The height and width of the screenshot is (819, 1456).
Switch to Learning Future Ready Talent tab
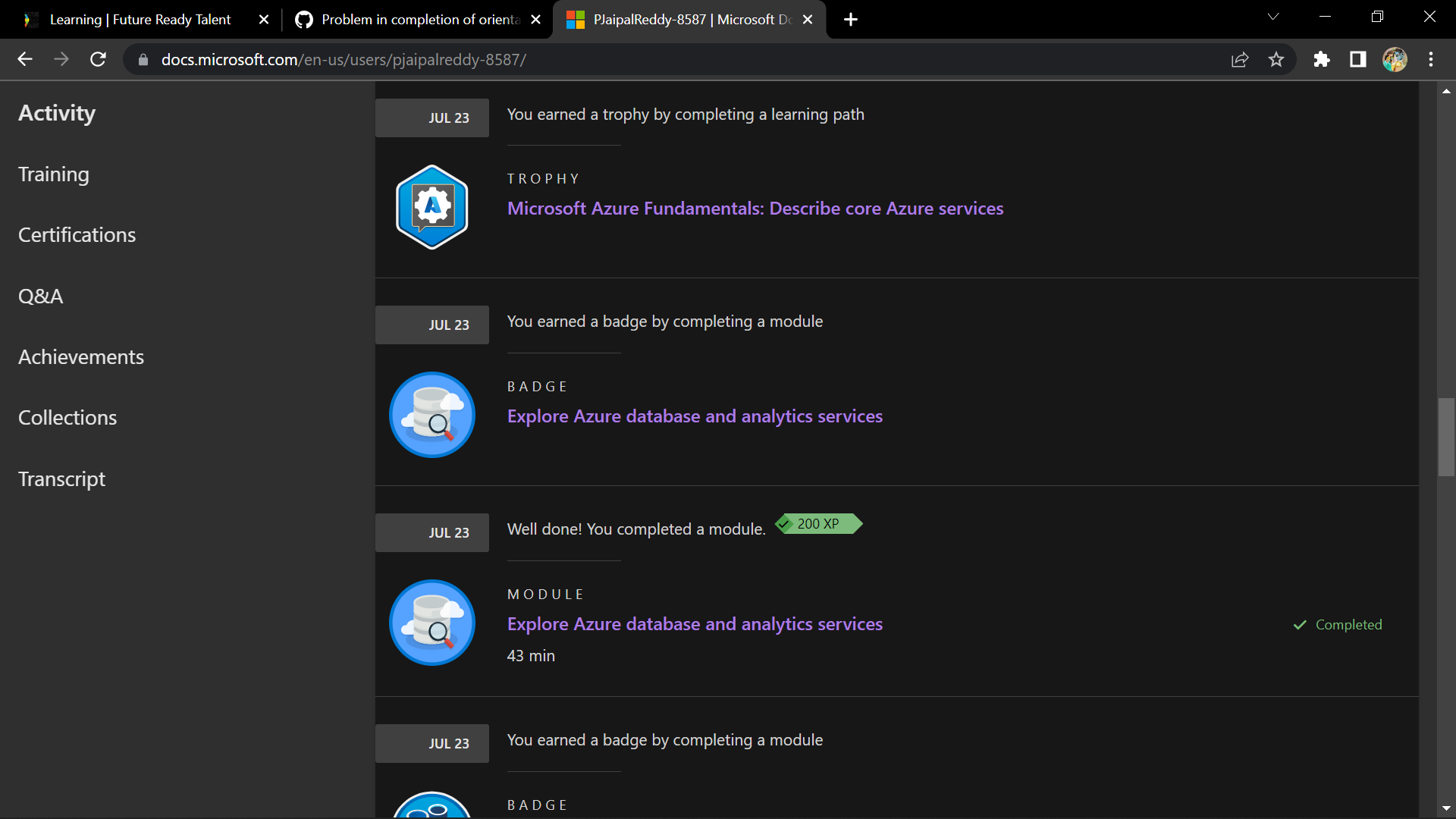coord(140,20)
